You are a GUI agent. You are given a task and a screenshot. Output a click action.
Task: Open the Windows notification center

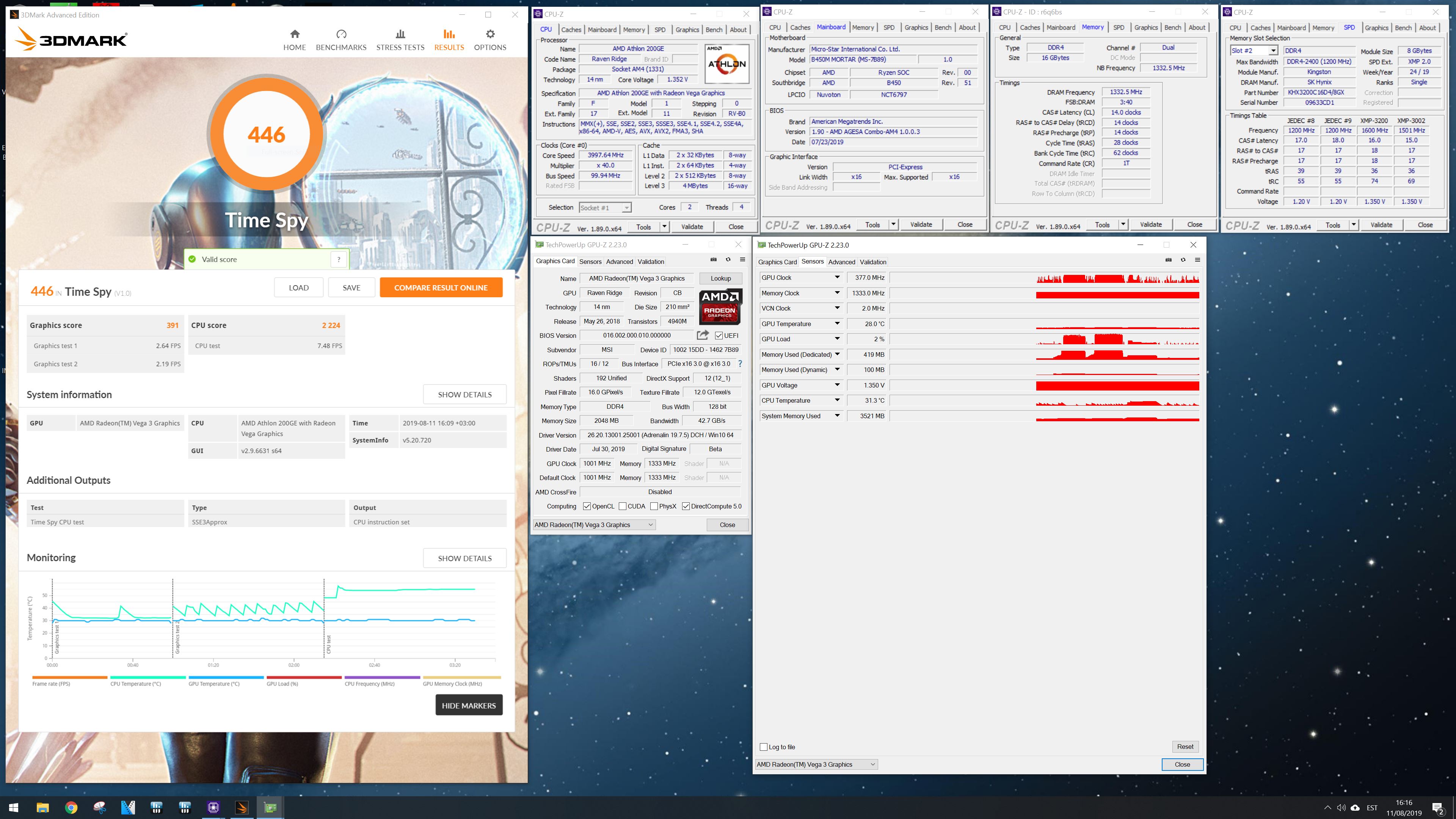tap(1438, 808)
